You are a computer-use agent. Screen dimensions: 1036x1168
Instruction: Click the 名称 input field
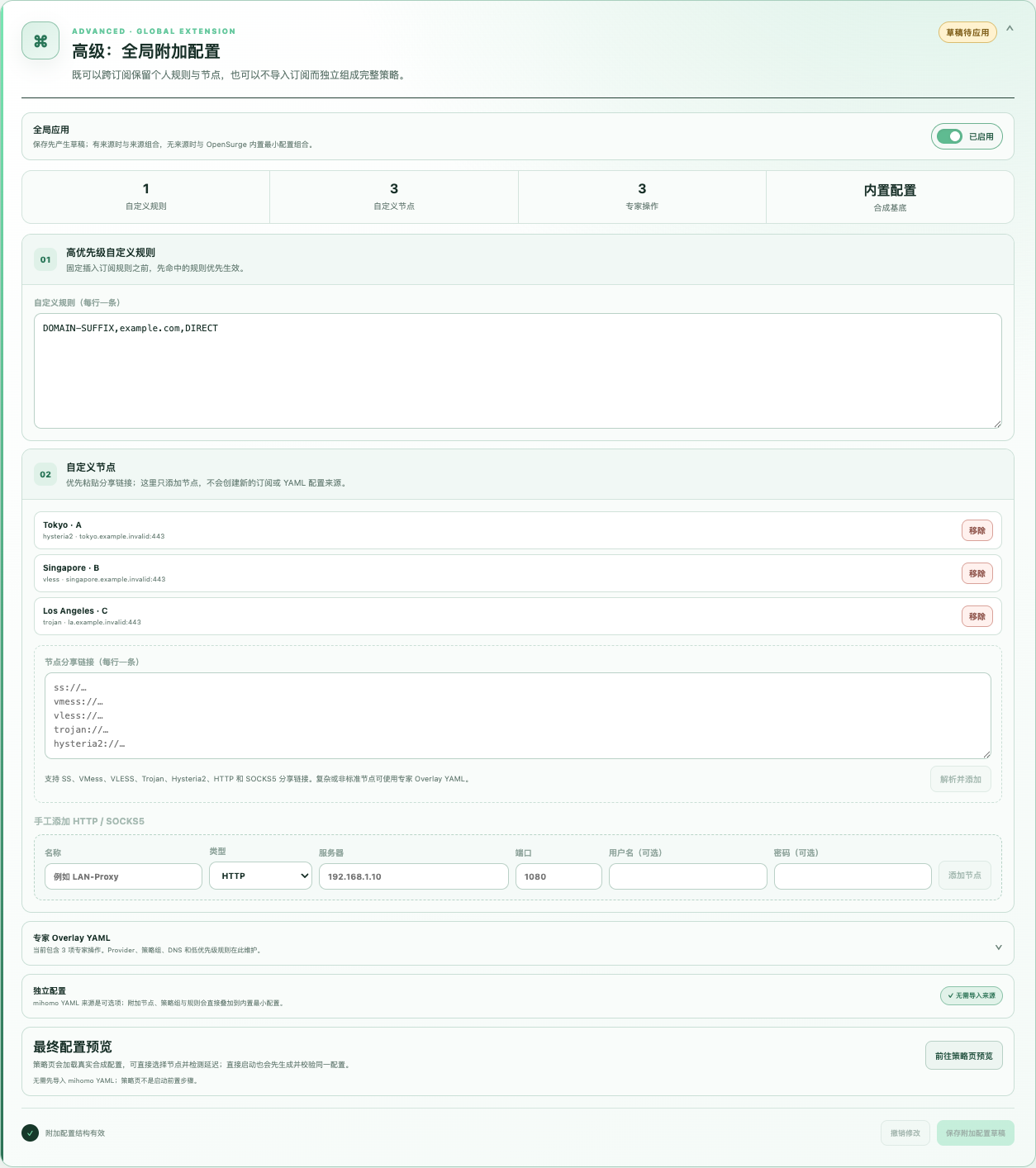pos(123,876)
